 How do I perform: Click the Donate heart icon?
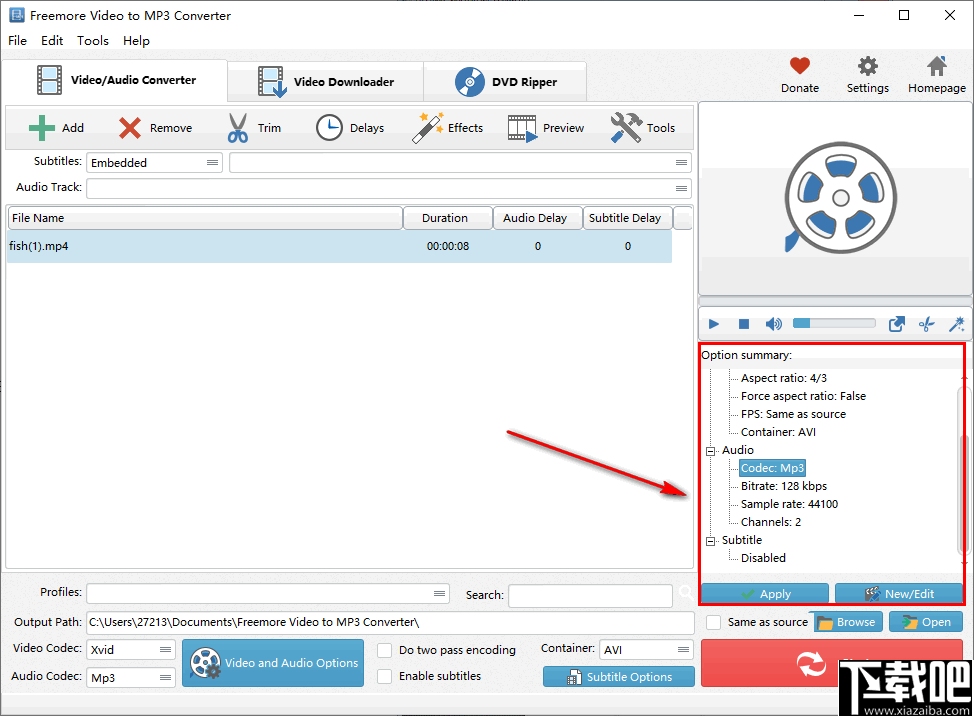[799, 67]
